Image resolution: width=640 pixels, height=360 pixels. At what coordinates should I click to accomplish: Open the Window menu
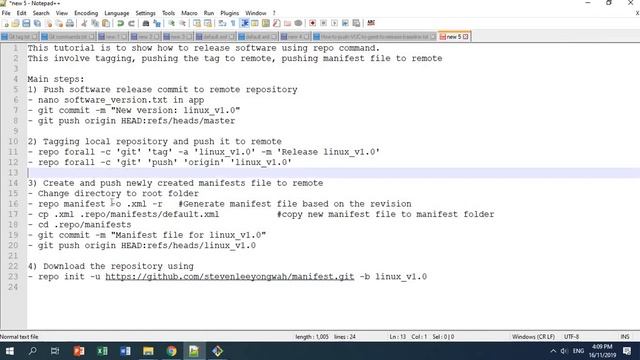tap(256, 13)
